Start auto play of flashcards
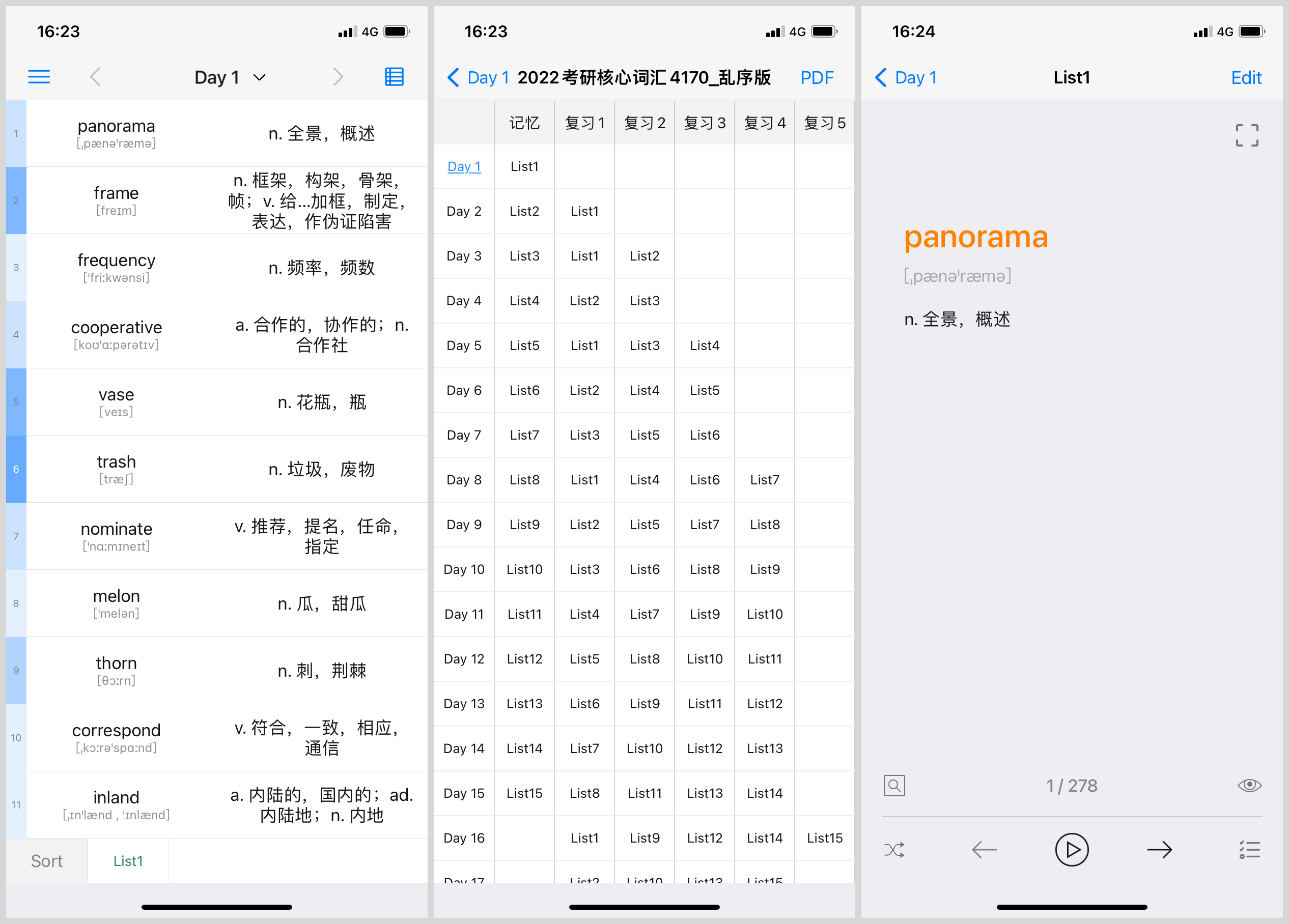Image resolution: width=1289 pixels, height=924 pixels. 1071,850
